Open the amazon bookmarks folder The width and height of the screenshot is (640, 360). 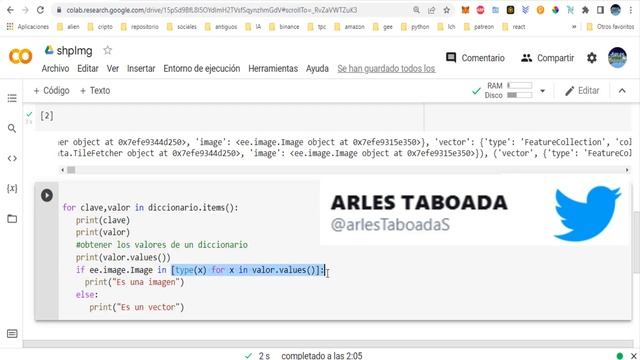[349, 27]
